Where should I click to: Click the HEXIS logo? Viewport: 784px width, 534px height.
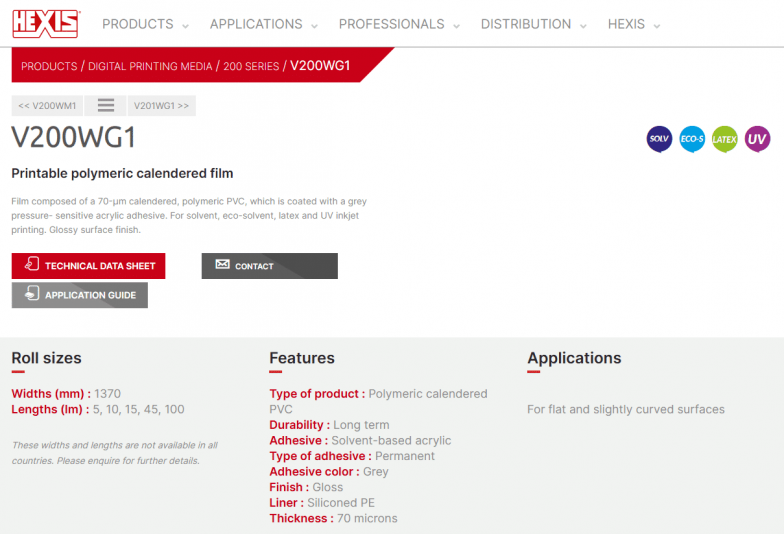pyautogui.click(x=46, y=23)
